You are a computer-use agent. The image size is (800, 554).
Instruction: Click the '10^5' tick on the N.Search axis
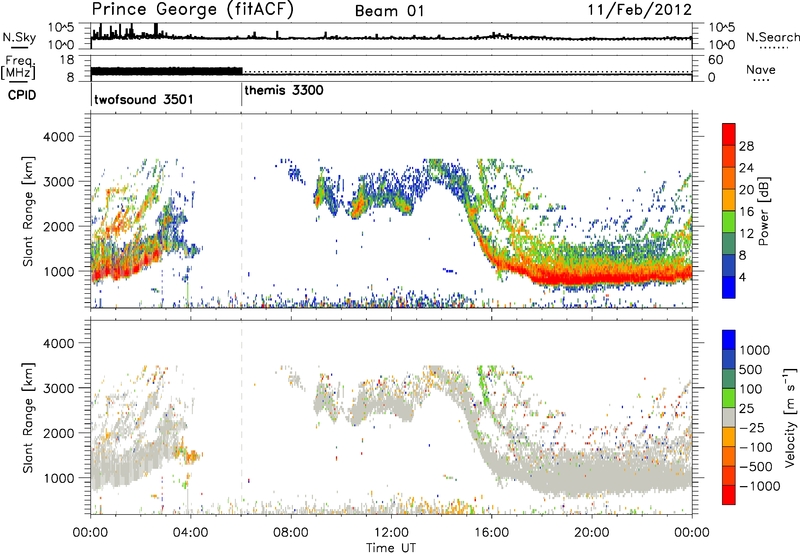click(721, 28)
